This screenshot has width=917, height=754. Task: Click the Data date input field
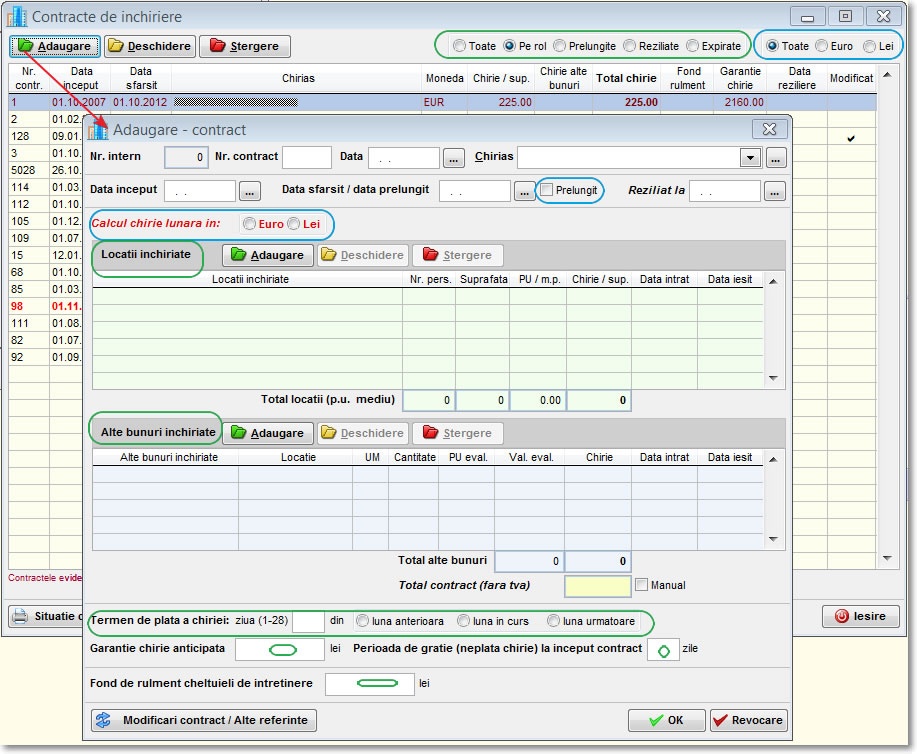(404, 157)
